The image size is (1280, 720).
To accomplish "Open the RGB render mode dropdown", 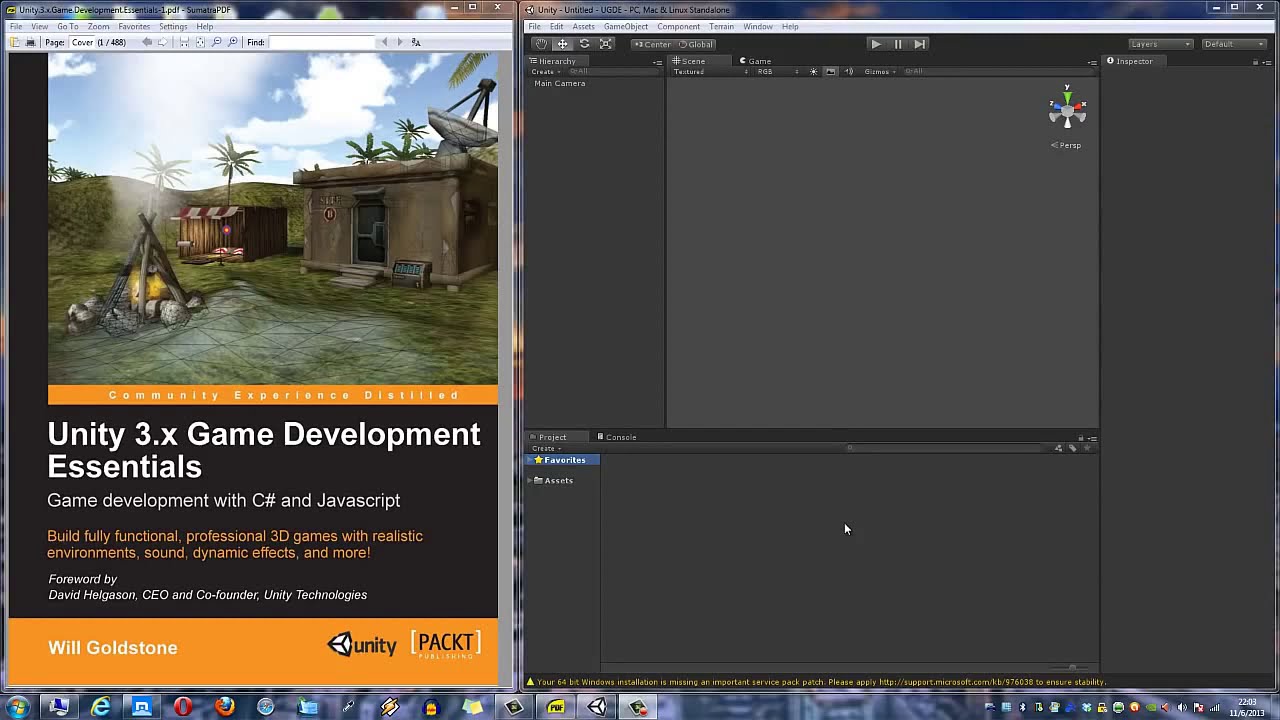I will point(778,72).
